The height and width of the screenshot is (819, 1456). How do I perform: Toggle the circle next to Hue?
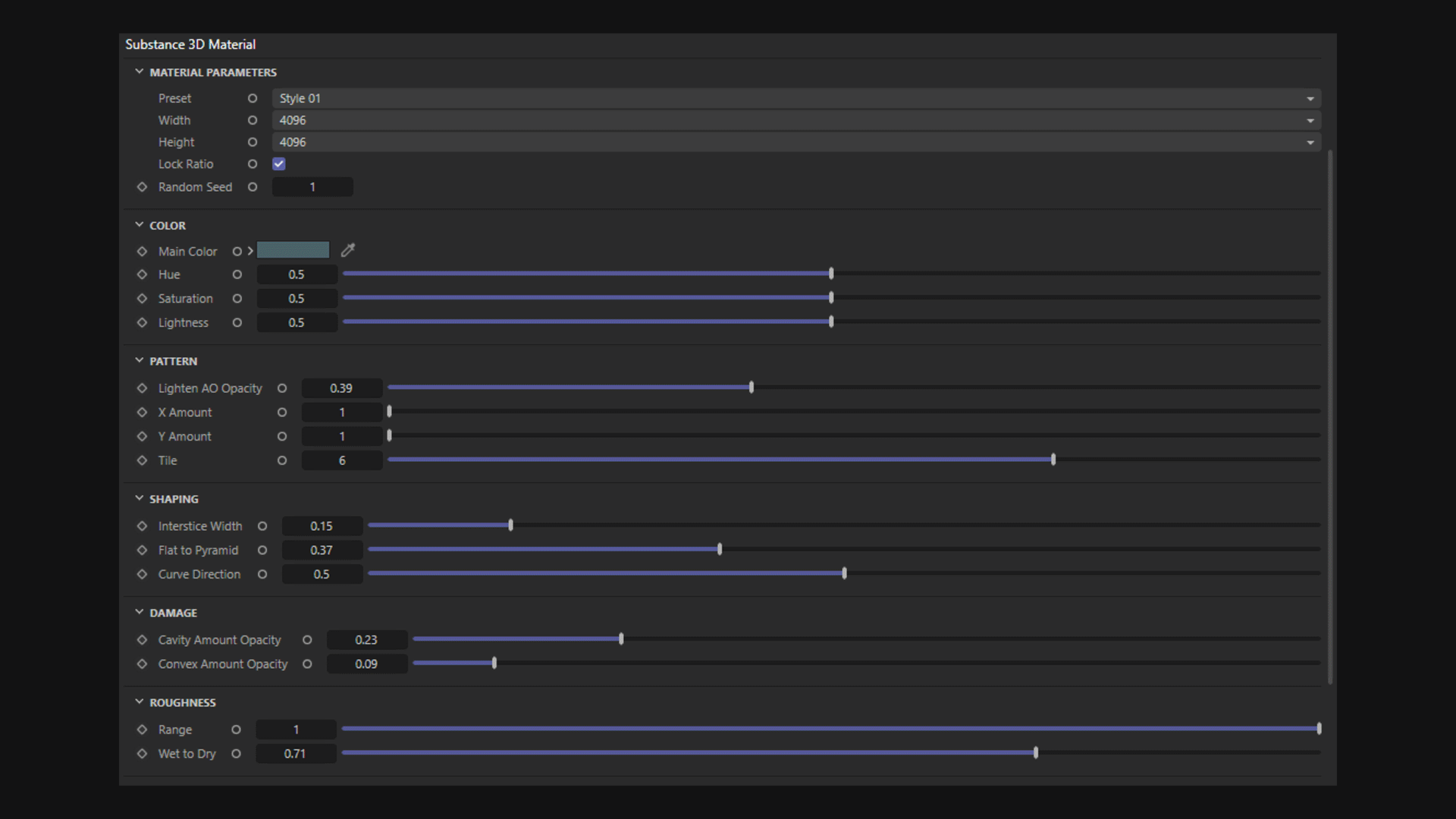tap(237, 275)
